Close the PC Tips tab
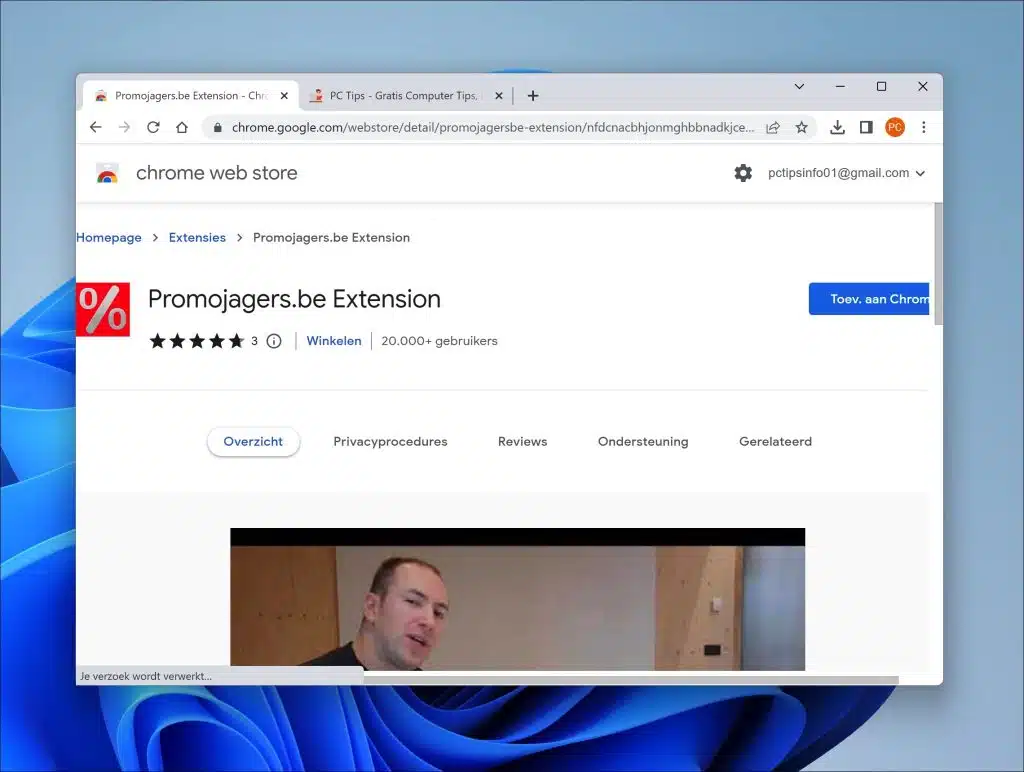Screen dimensions: 1024x772 499,96
